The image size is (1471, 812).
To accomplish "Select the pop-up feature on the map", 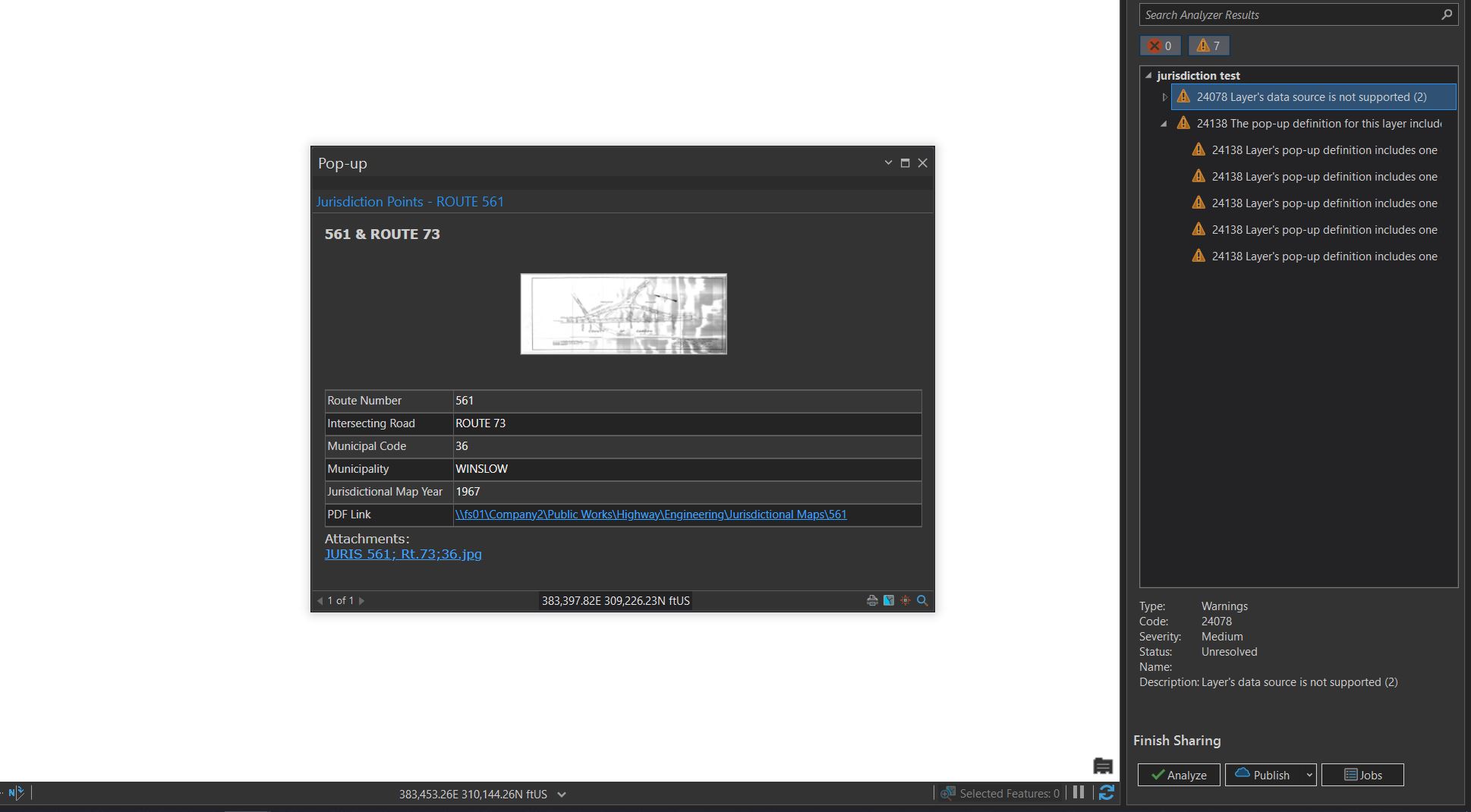I will point(888,600).
